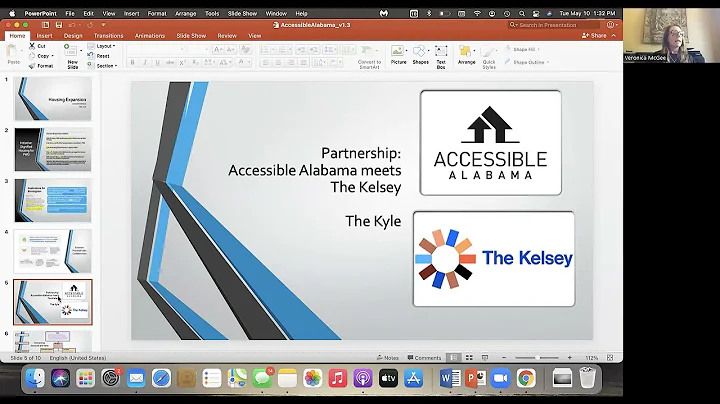Reset the slide layout

click(x=99, y=56)
